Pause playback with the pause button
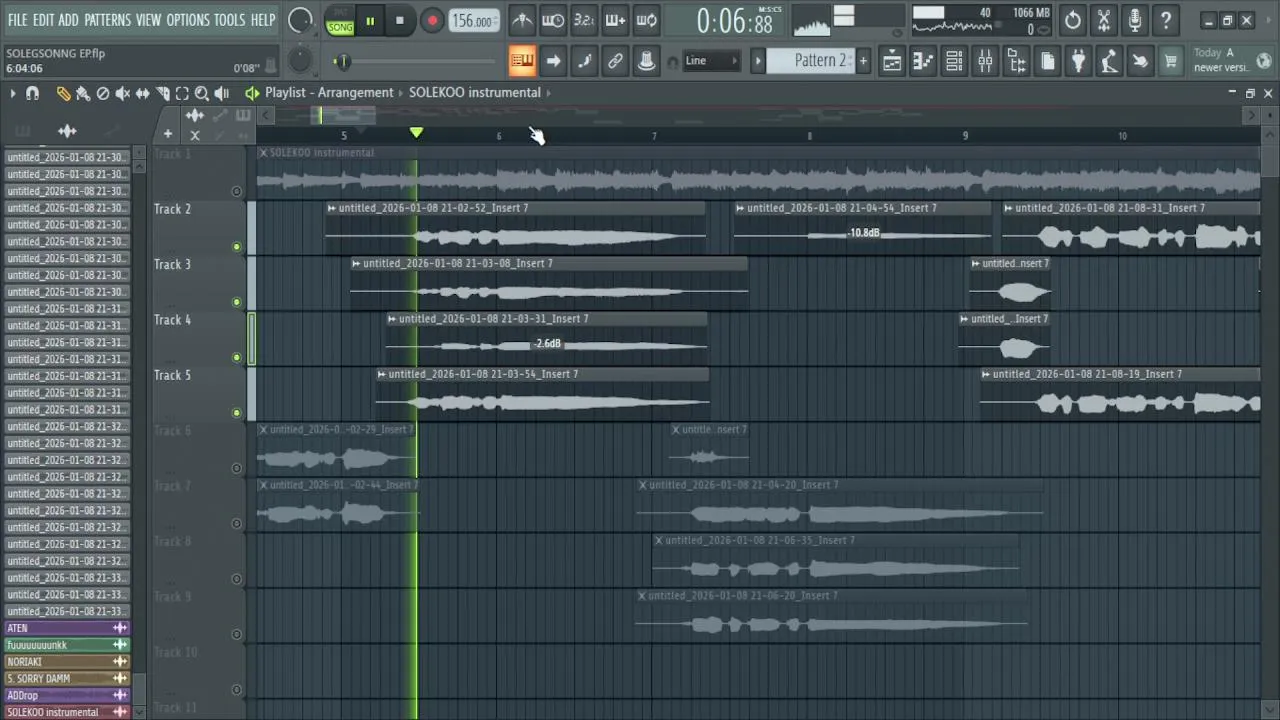1280x720 pixels. click(370, 21)
